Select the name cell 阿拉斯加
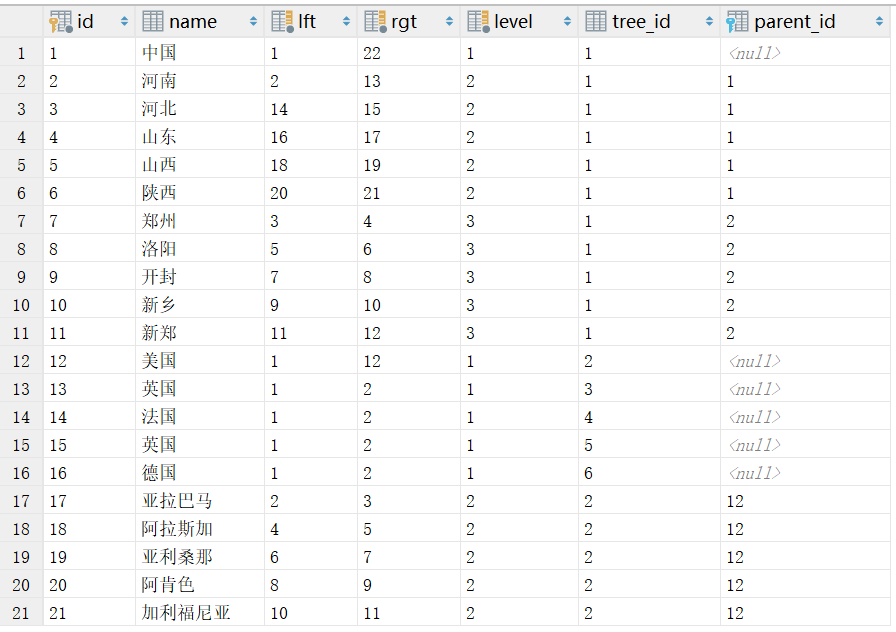This screenshot has height=632, width=896. pyautogui.click(x=199, y=529)
